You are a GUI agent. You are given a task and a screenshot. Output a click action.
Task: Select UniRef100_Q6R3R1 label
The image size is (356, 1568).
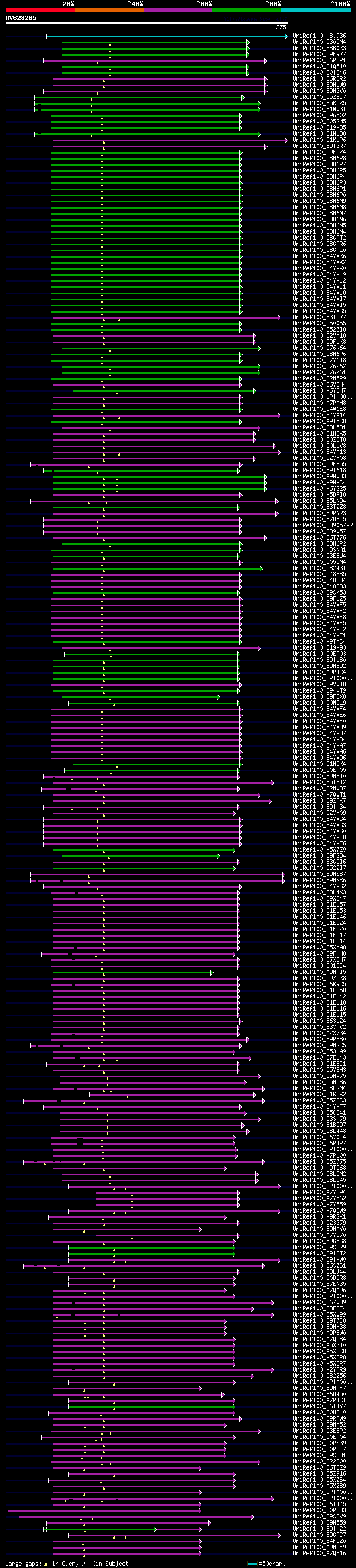[319, 60]
